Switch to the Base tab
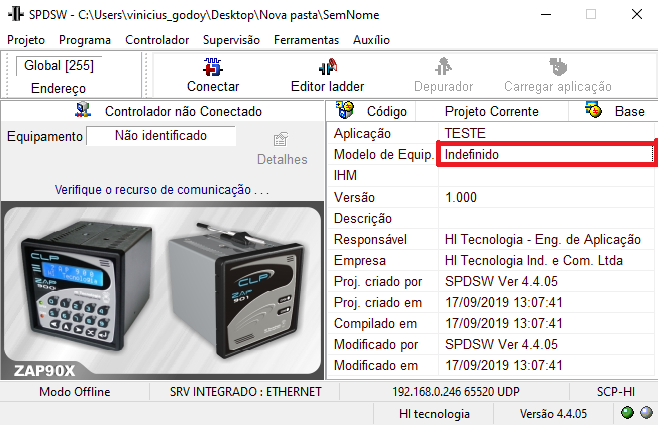658x425 pixels. click(x=613, y=111)
